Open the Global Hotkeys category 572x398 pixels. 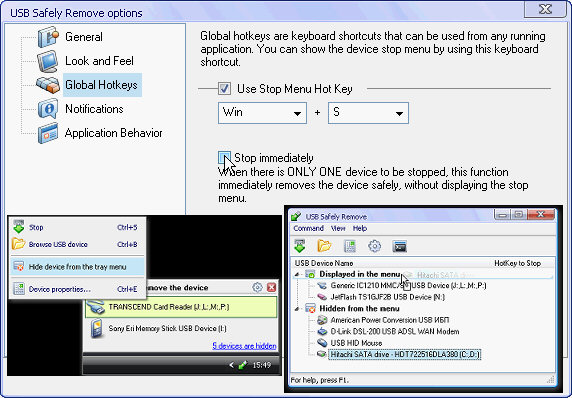tap(101, 85)
